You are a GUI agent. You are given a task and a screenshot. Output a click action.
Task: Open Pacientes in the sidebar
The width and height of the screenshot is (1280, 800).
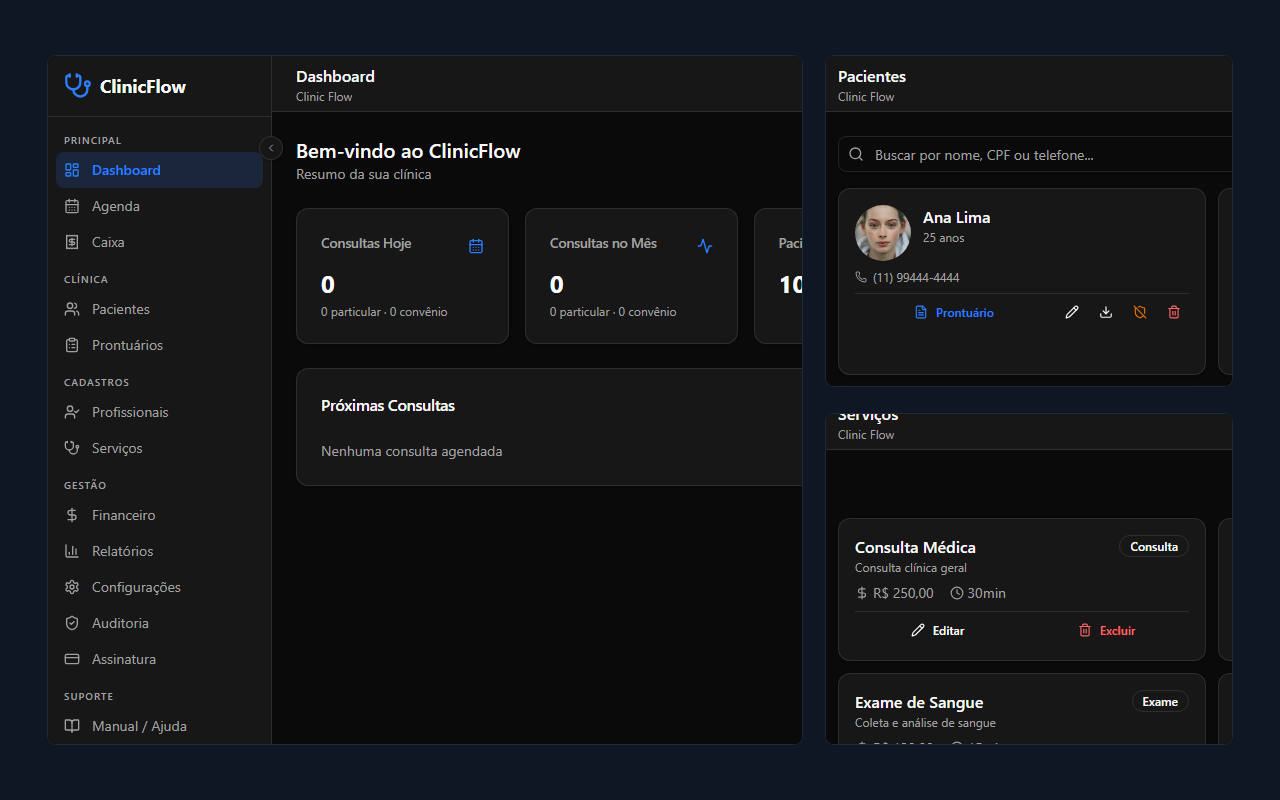coord(159,309)
